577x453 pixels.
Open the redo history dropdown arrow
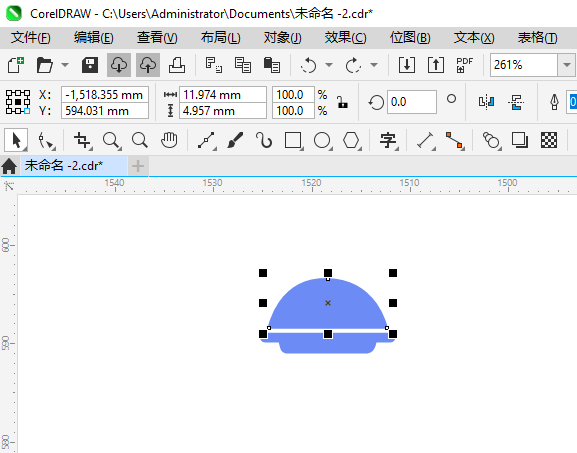374,65
